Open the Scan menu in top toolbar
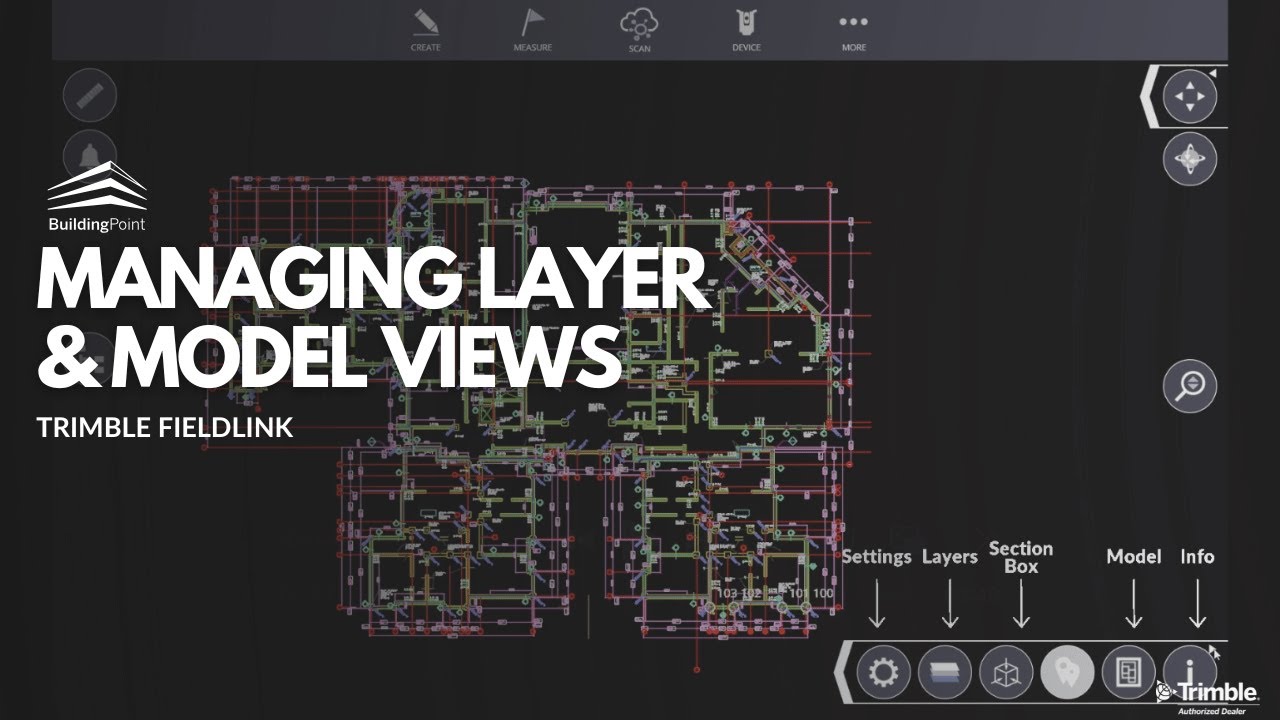The width and height of the screenshot is (1280, 720). point(639,30)
